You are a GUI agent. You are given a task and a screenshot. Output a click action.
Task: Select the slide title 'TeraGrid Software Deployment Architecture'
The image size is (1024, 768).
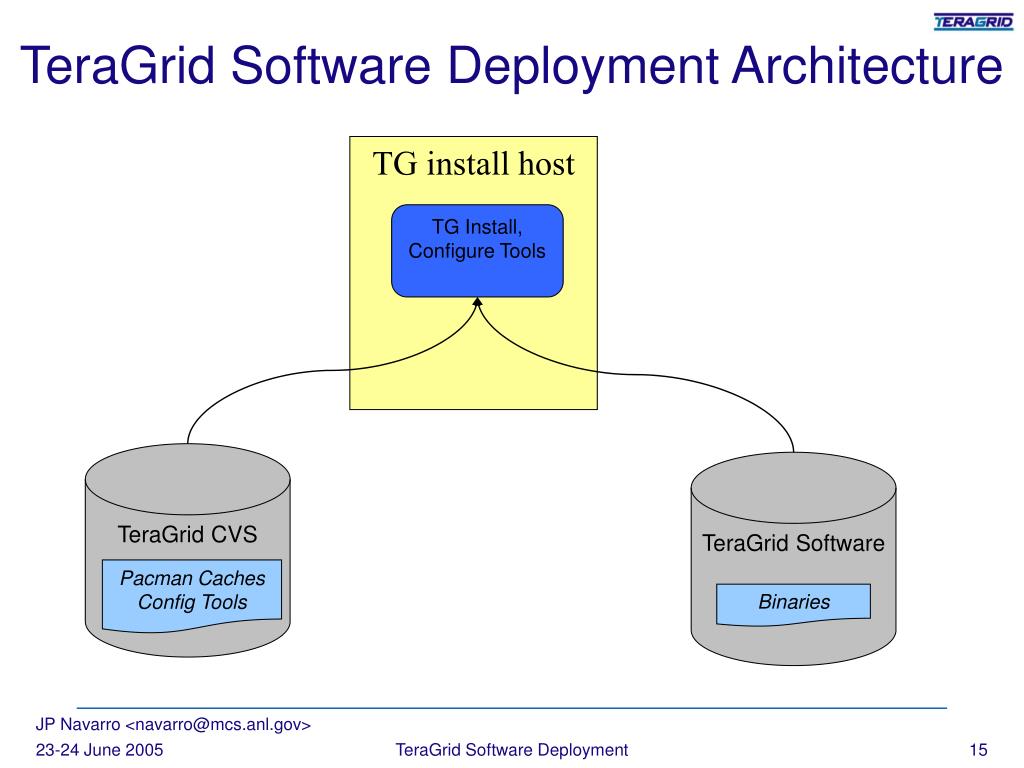coord(511,67)
